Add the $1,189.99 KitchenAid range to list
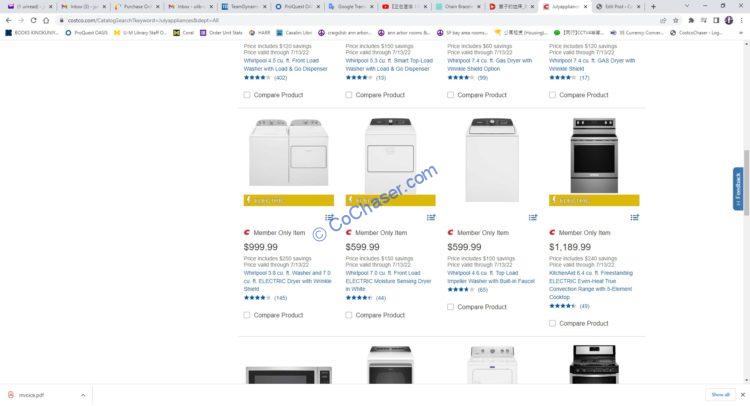 click(x=635, y=217)
